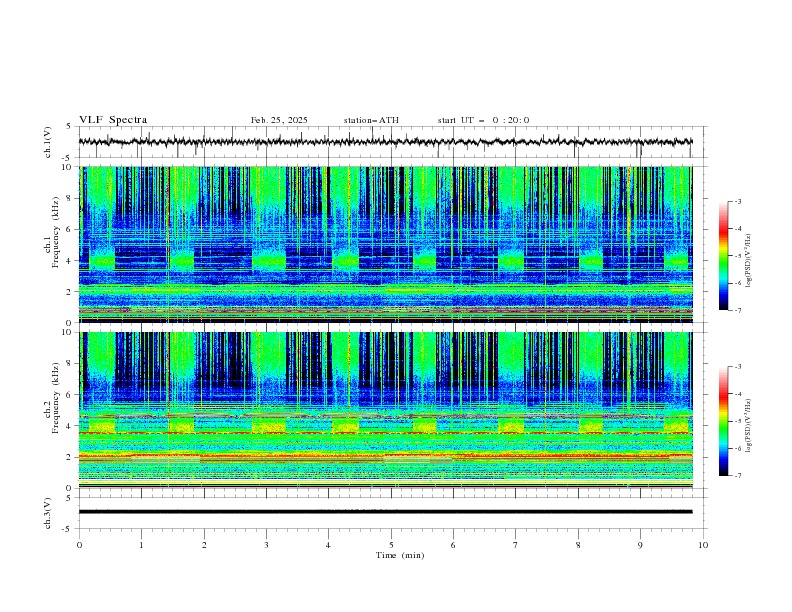Screen dimensions: 792x612
Task: Click time axis tick label '3'
Action: coord(266,545)
